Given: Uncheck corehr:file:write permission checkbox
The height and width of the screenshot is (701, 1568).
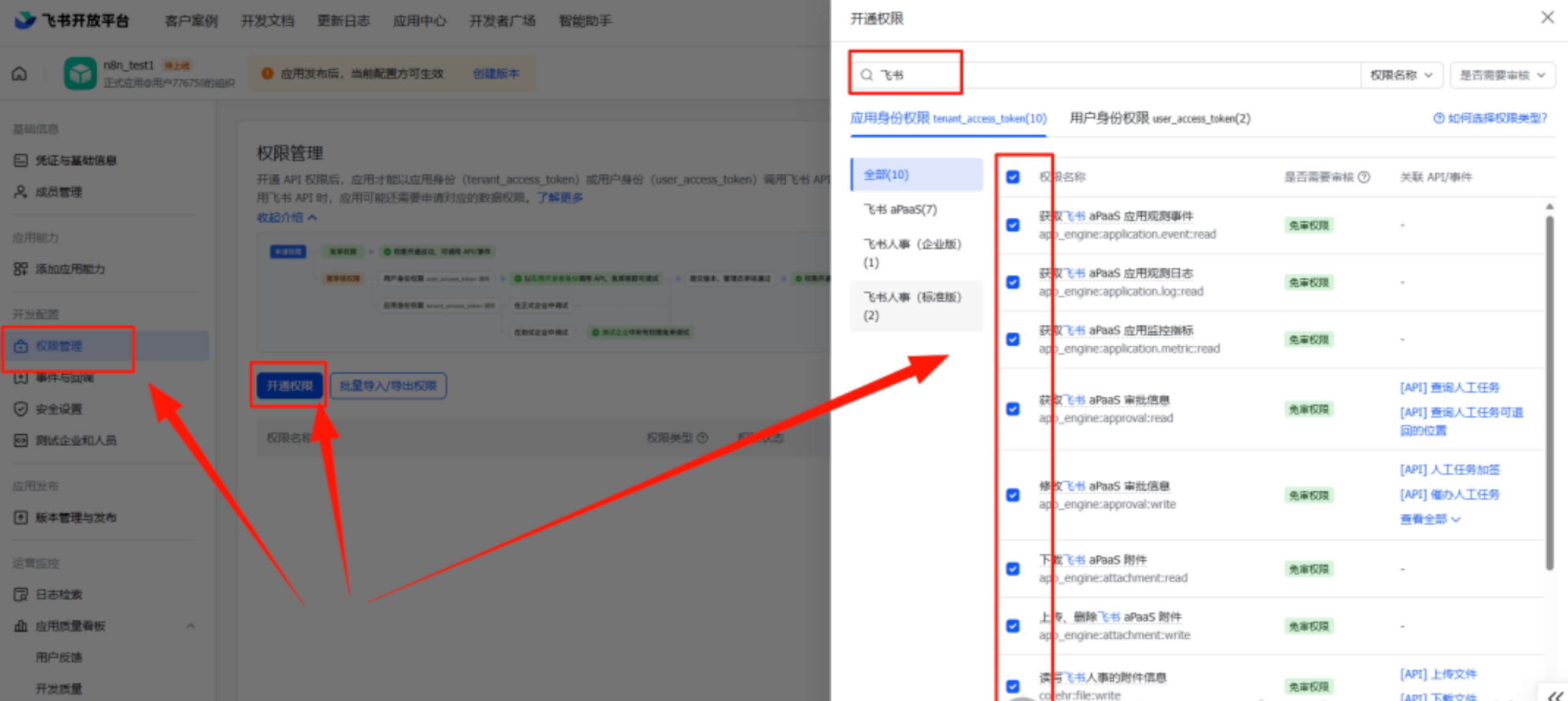Looking at the screenshot, I should 1013,686.
